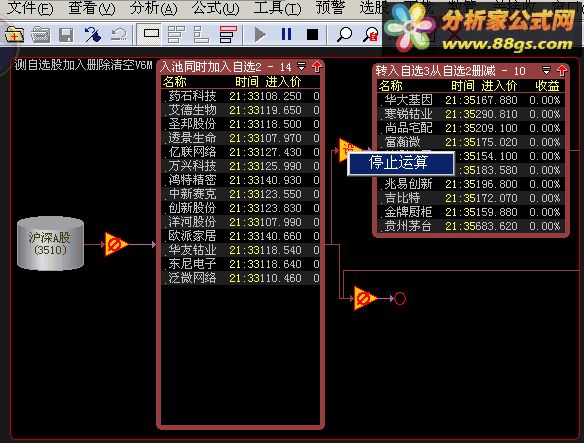The image size is (584, 443).
Task: Select the 寒锐钴业 row
Action: (x=471, y=114)
